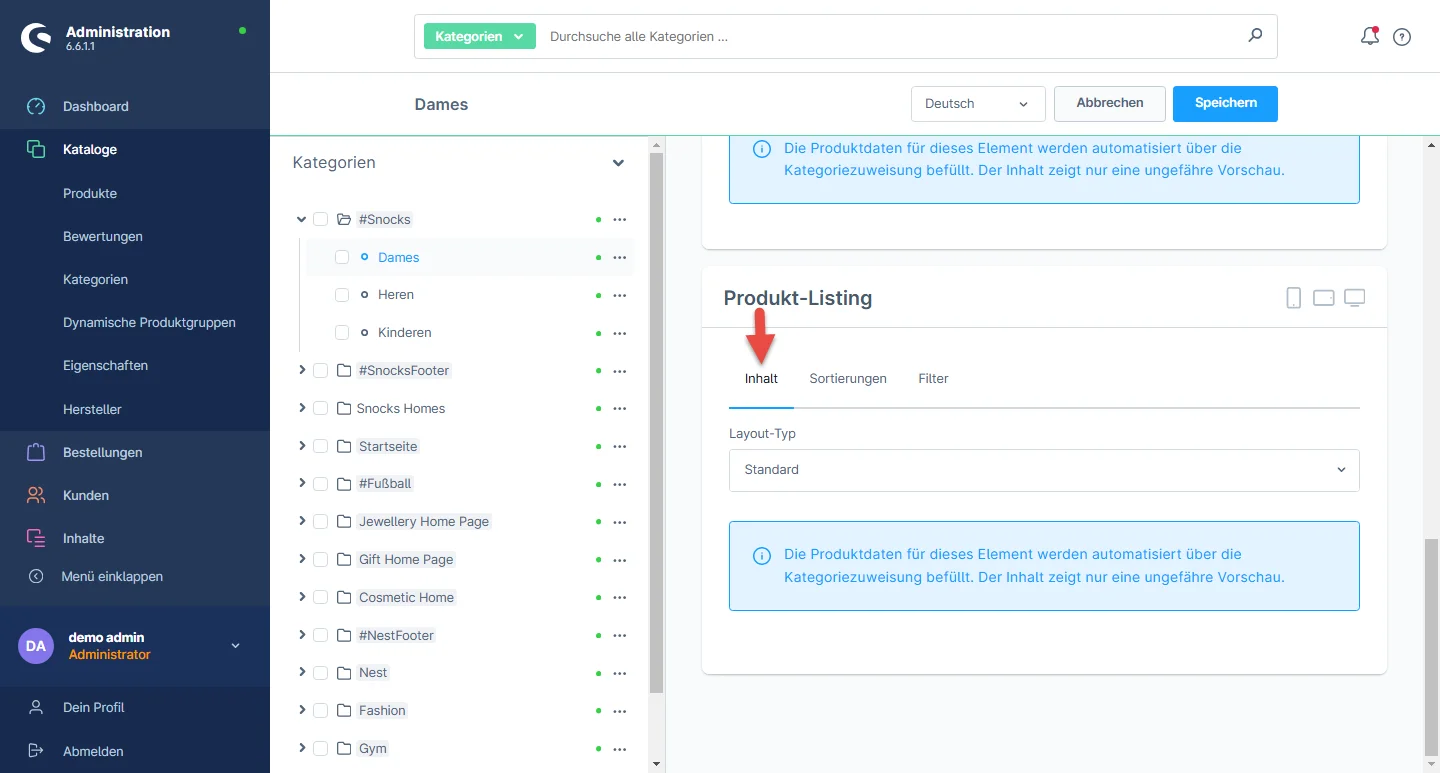The width and height of the screenshot is (1440, 773).
Task: Select the mobile device preview icon
Action: tap(1293, 298)
